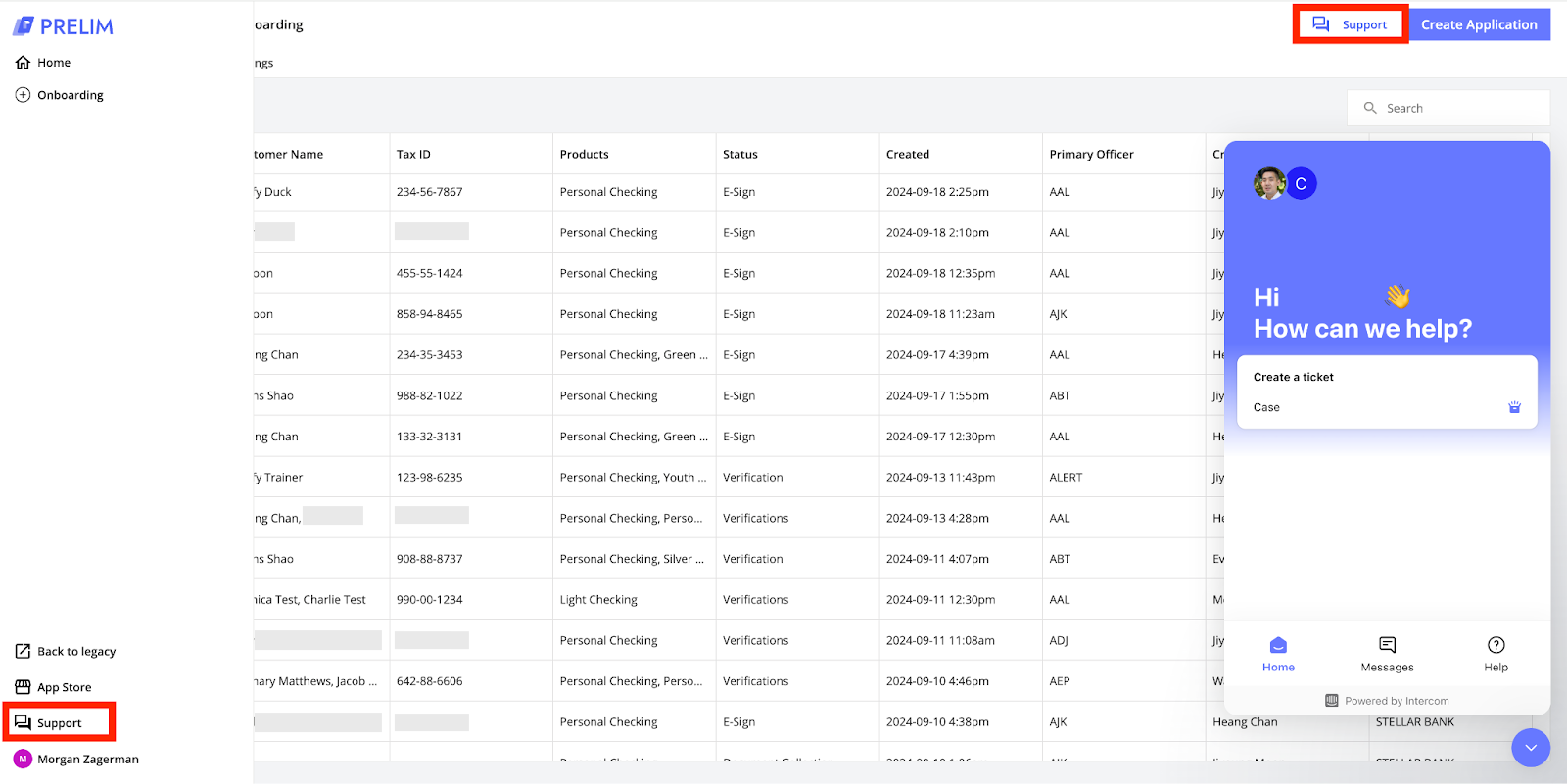The height and width of the screenshot is (784, 1567).
Task: Click created date 2024-09-18 2:25pm
Action: coord(937,192)
